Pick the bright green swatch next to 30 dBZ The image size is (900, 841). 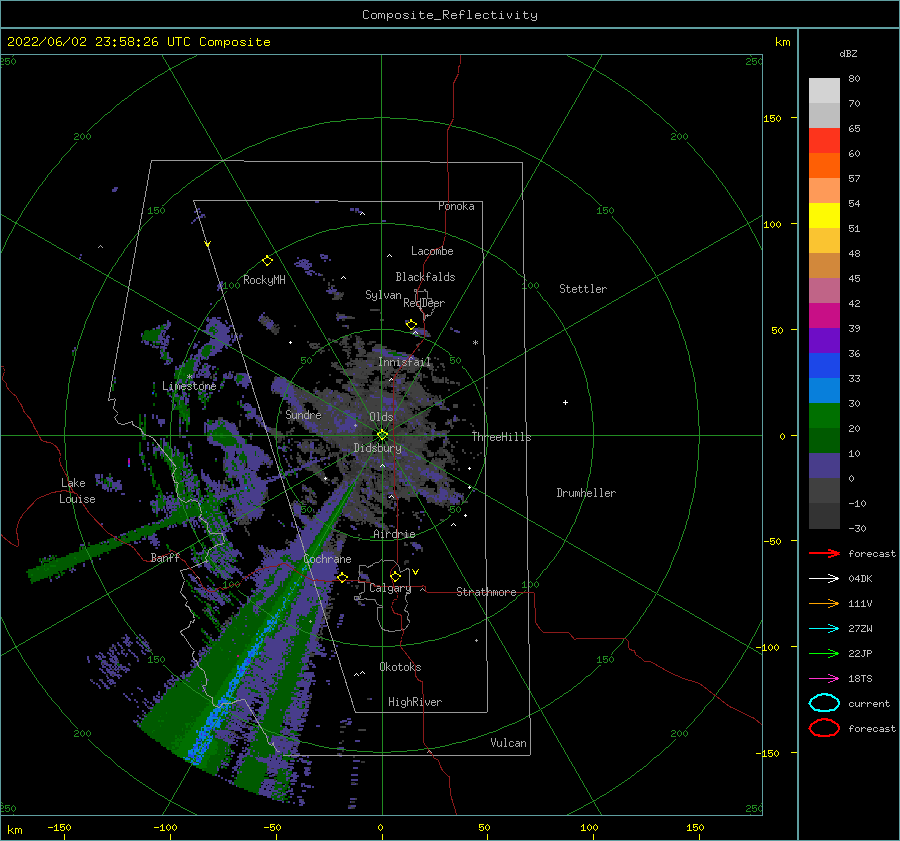pos(824,416)
